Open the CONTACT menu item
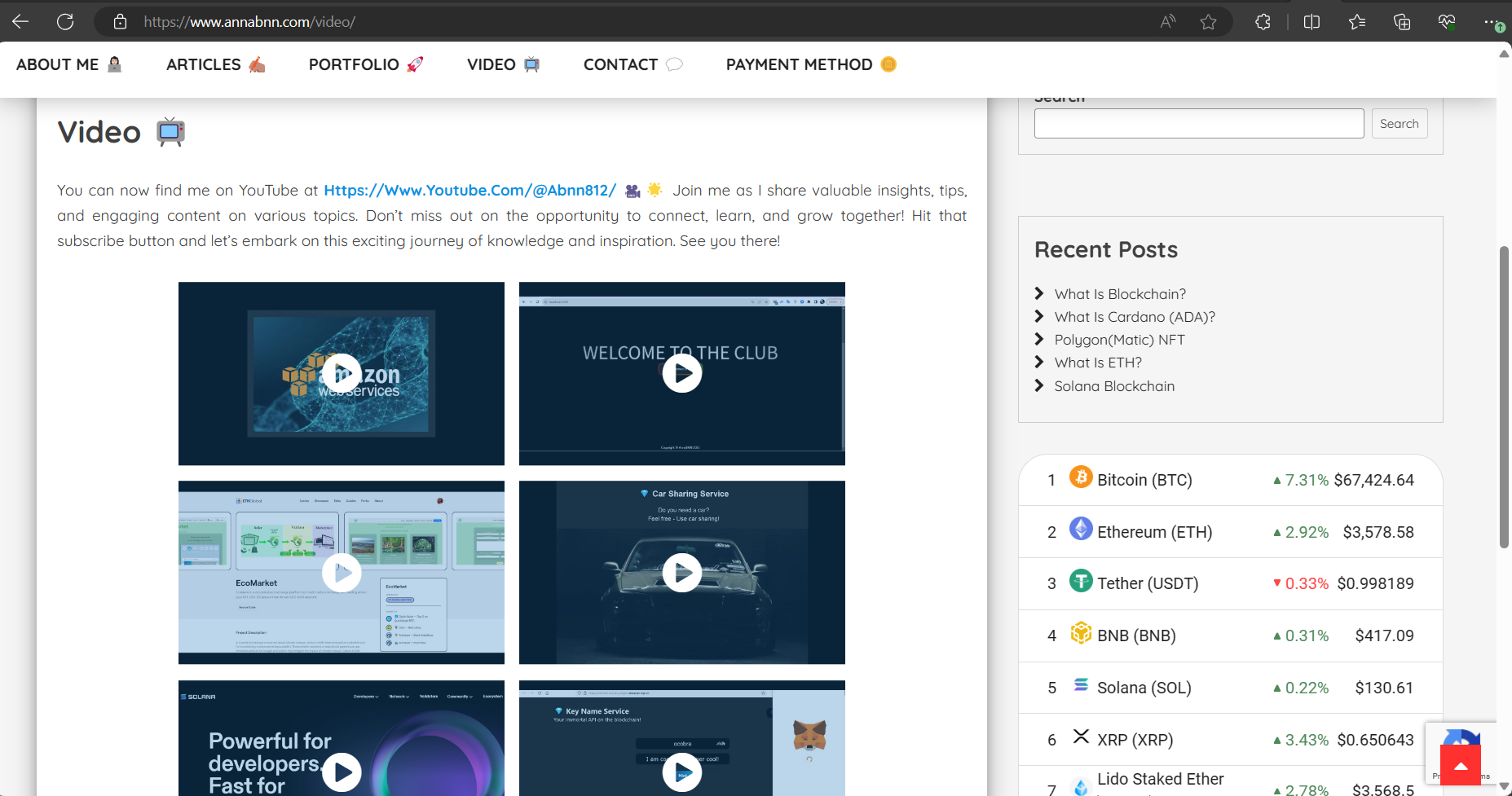This screenshot has width=1512, height=796. [633, 64]
